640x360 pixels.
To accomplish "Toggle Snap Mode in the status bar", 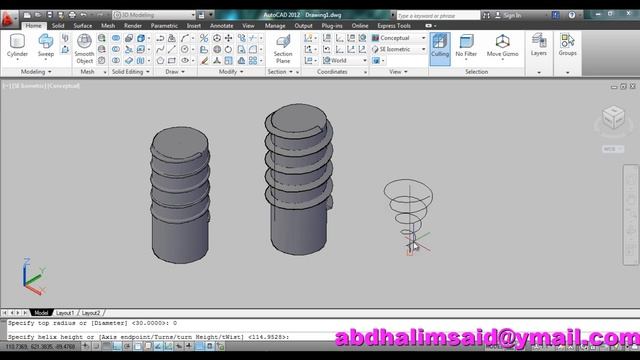I will (96, 347).
